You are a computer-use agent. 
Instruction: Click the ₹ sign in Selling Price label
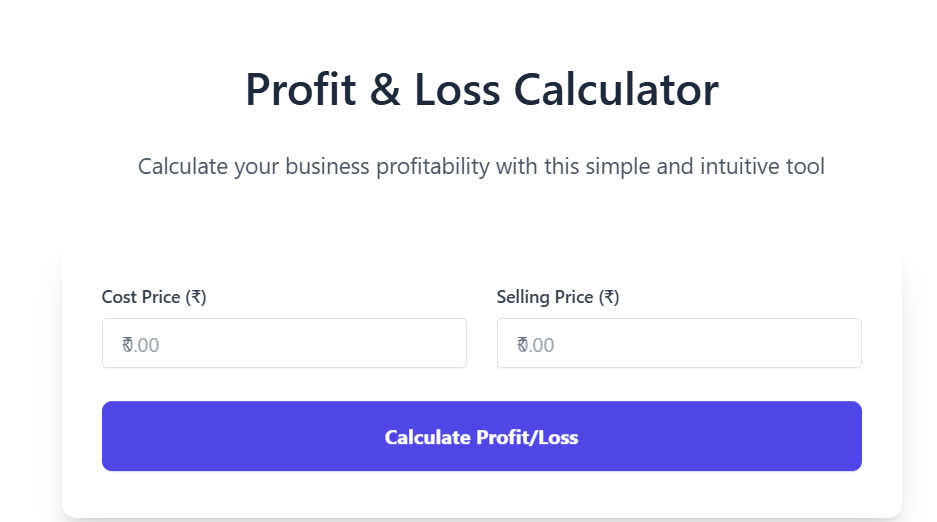(608, 297)
